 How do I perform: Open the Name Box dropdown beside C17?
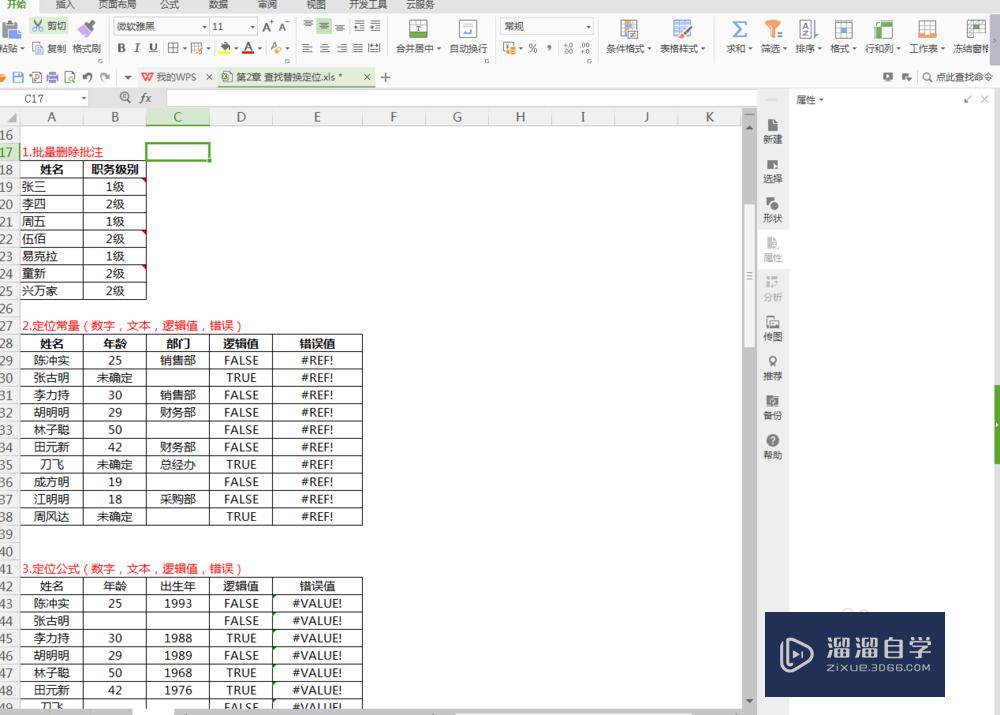[x=84, y=98]
